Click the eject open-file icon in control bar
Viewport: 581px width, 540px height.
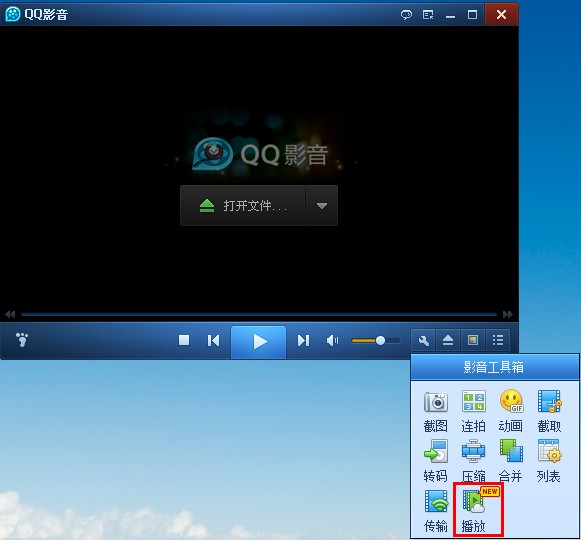(448, 340)
